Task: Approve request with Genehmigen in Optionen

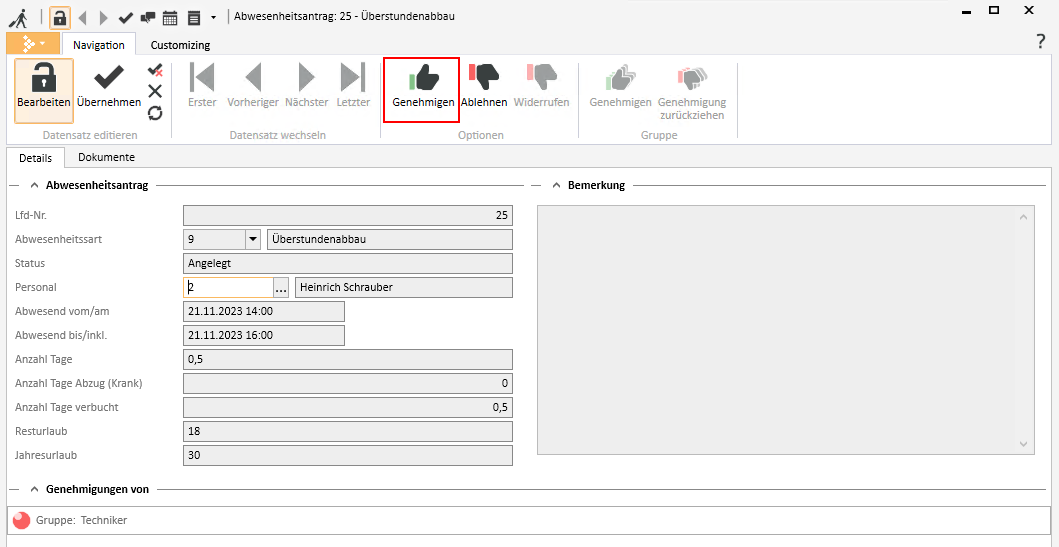Action: pos(423,88)
